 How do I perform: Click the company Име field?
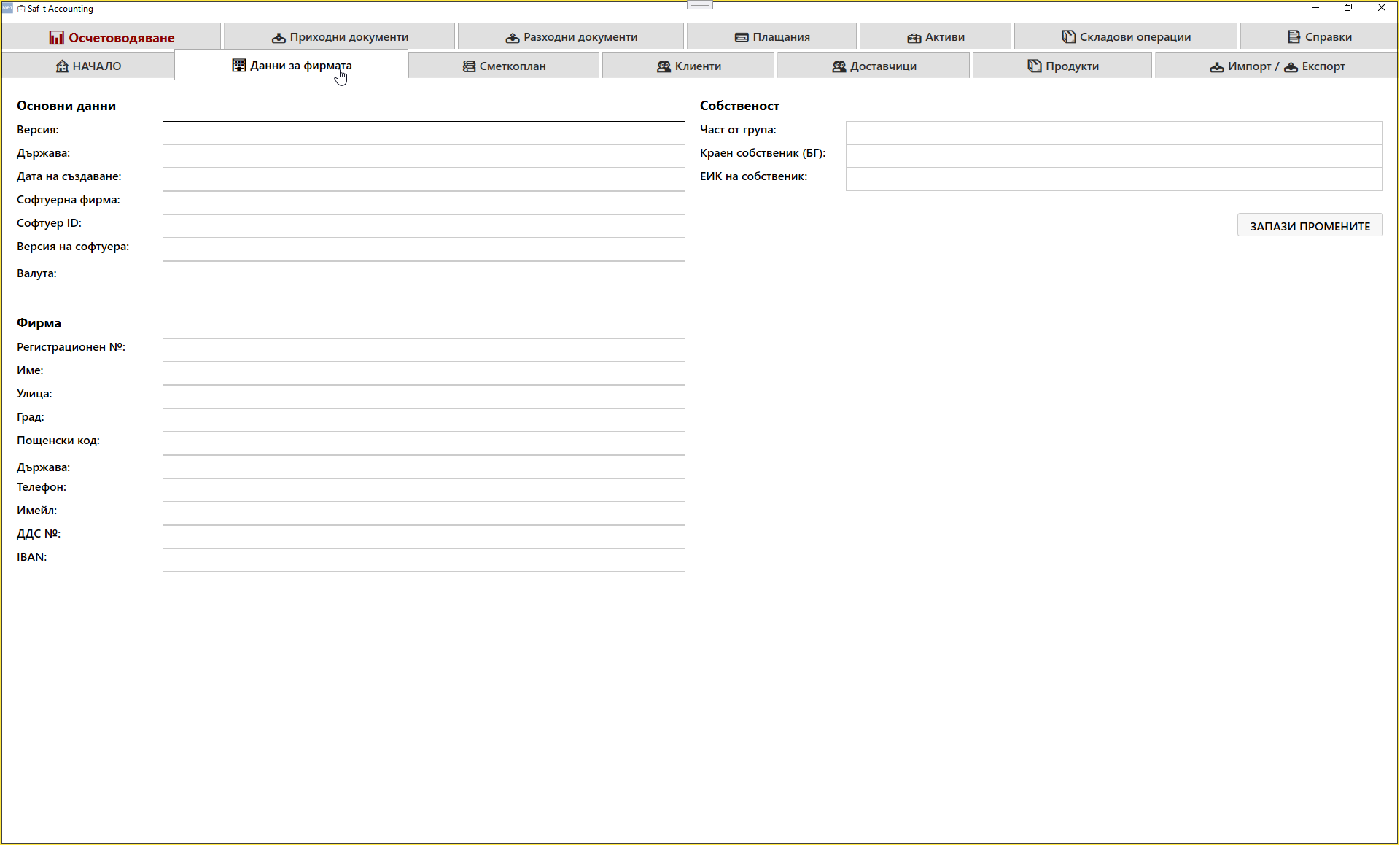point(424,373)
